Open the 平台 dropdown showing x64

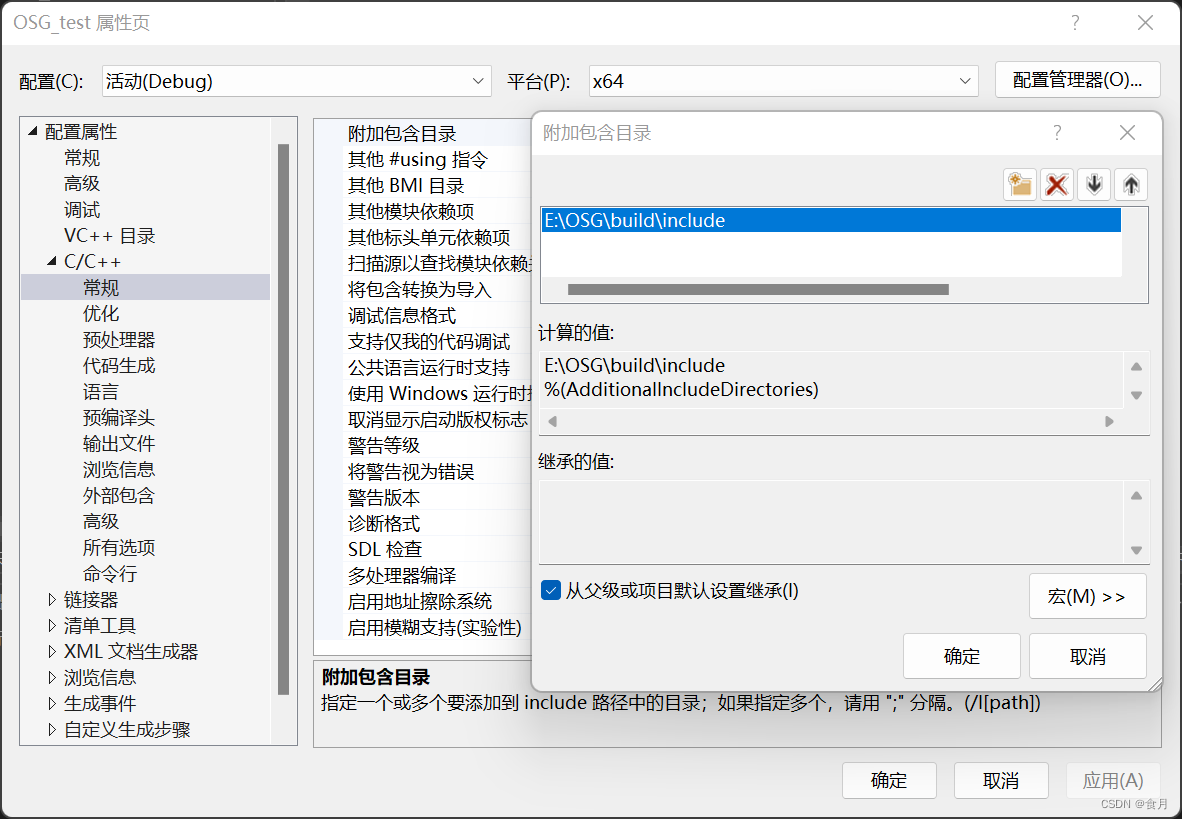(x=963, y=81)
